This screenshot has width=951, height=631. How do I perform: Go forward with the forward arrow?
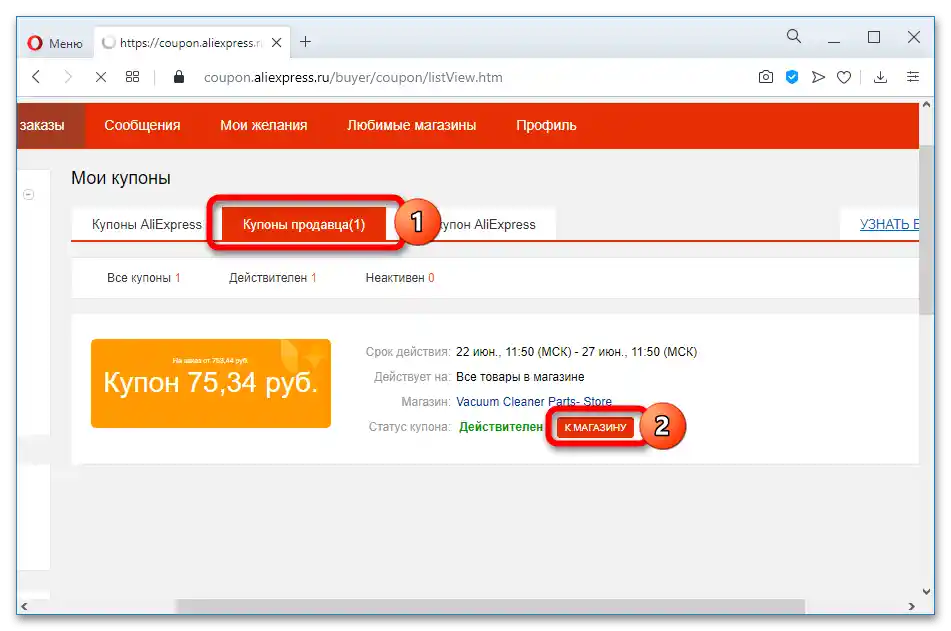[68, 77]
